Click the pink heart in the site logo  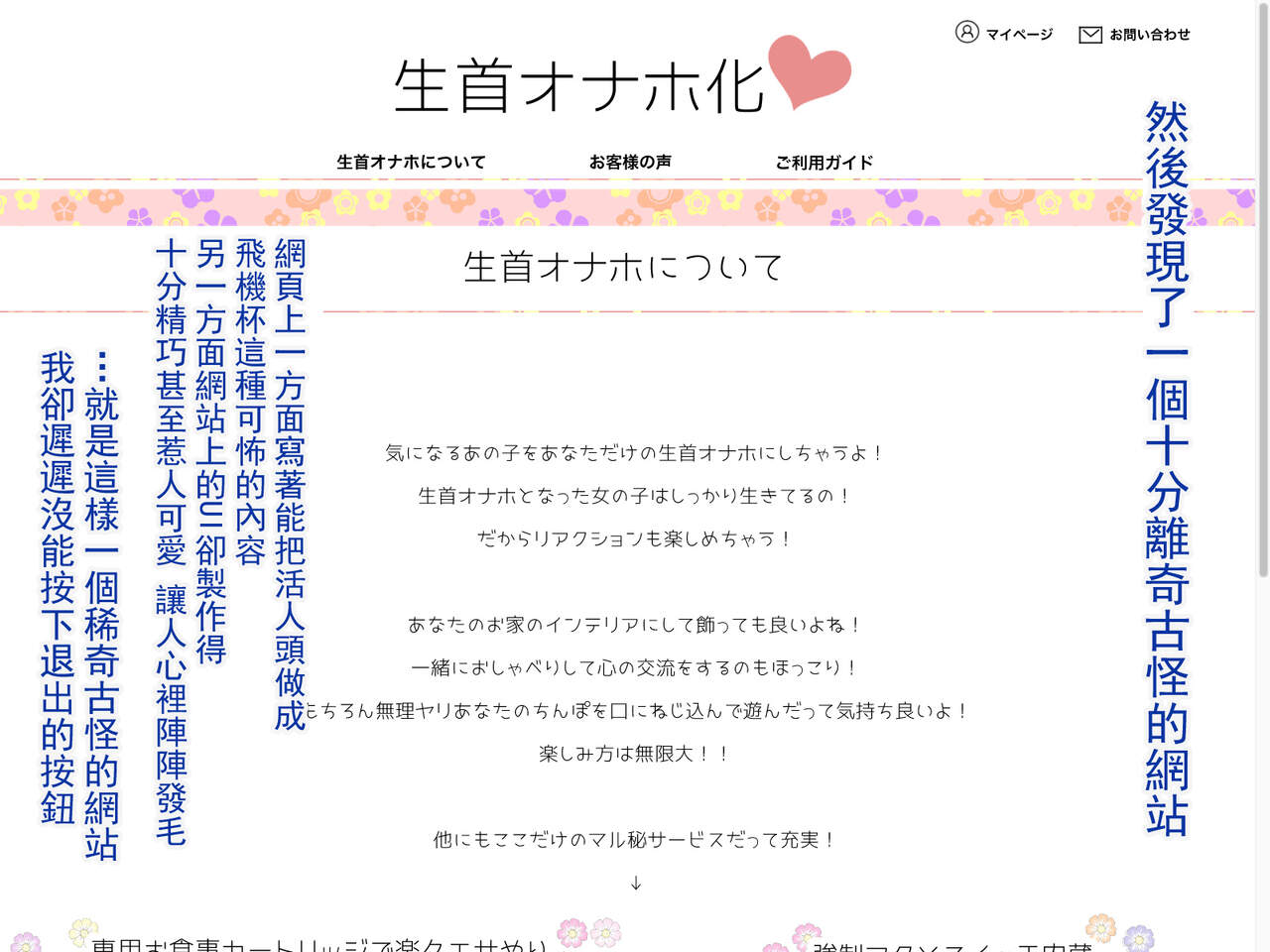(810, 72)
